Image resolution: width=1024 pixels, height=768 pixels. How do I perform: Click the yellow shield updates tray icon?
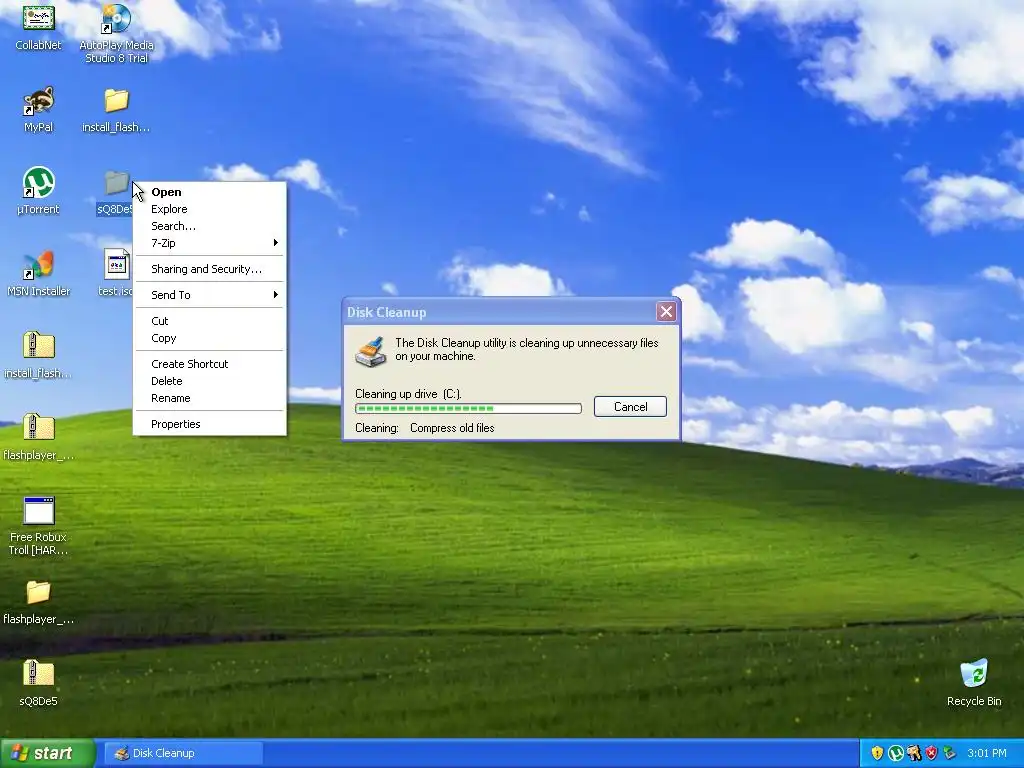(x=877, y=753)
